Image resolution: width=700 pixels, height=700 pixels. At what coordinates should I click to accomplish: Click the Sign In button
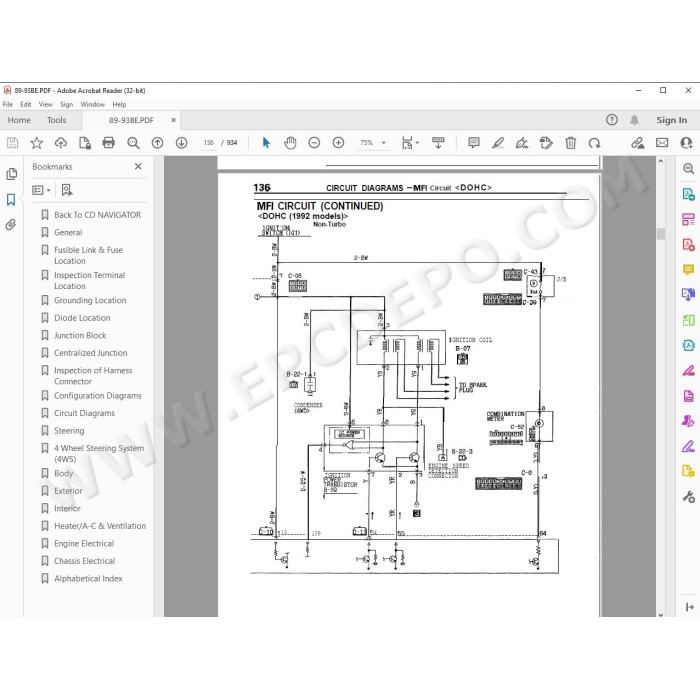click(x=671, y=120)
